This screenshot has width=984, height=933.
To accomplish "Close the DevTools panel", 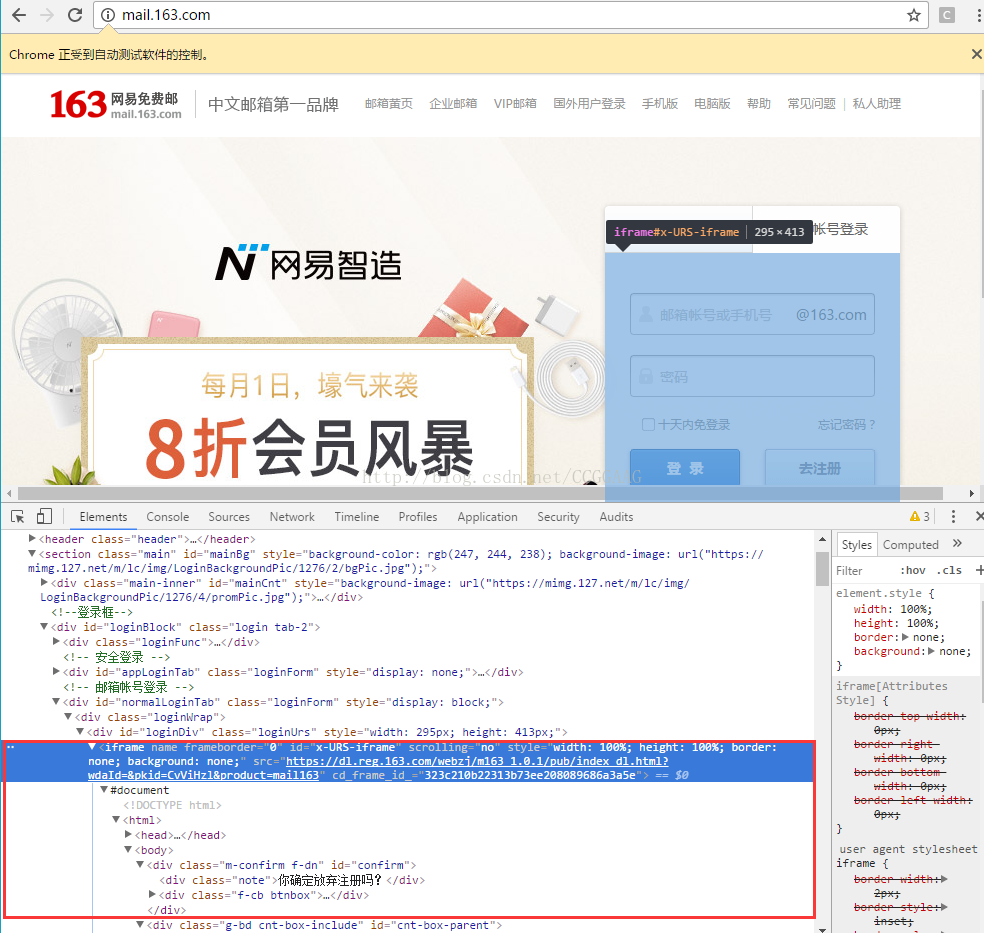I will coord(978,516).
